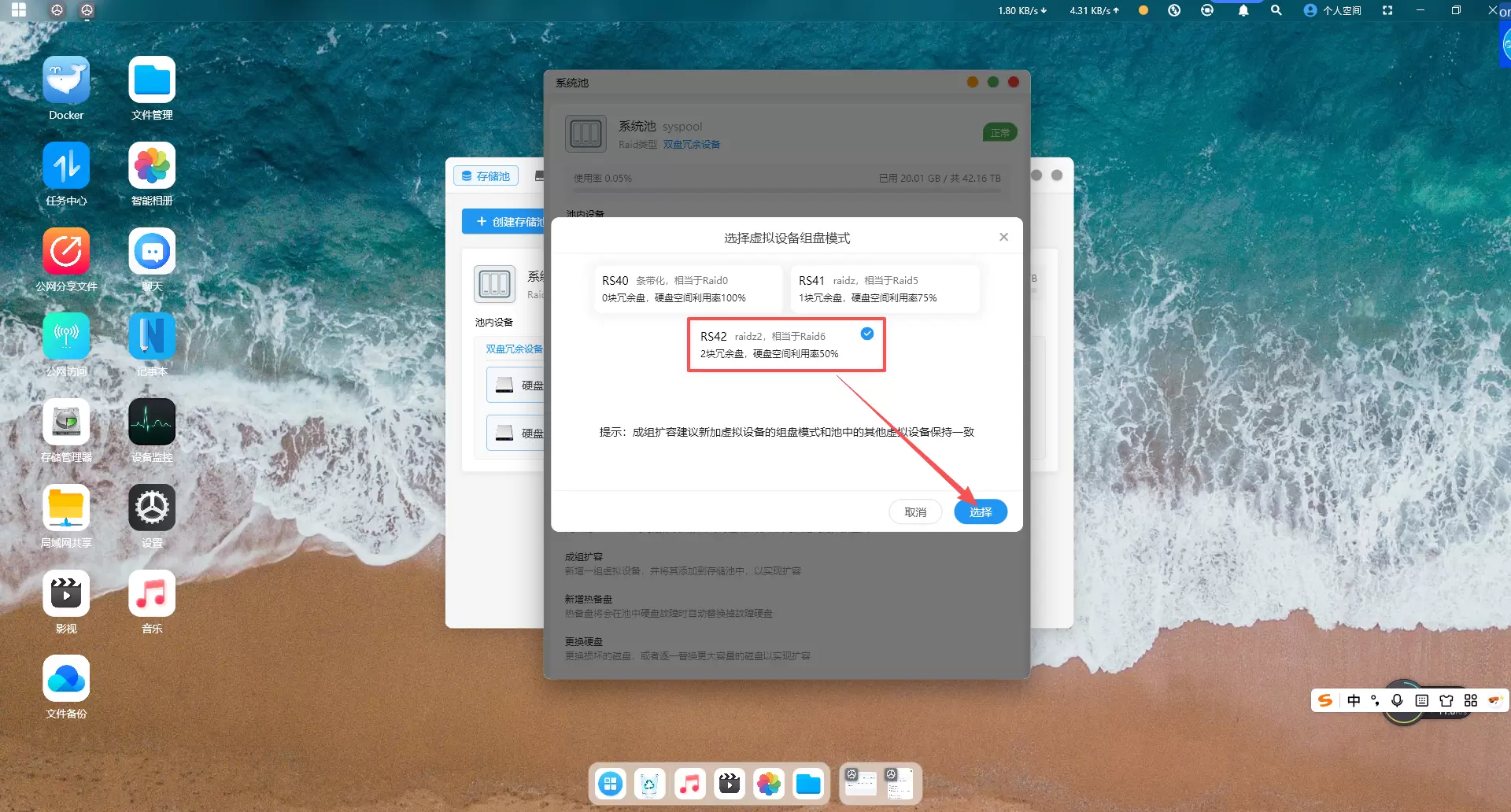Click the 取消 cancel button
This screenshot has height=812, width=1511.
914,512
